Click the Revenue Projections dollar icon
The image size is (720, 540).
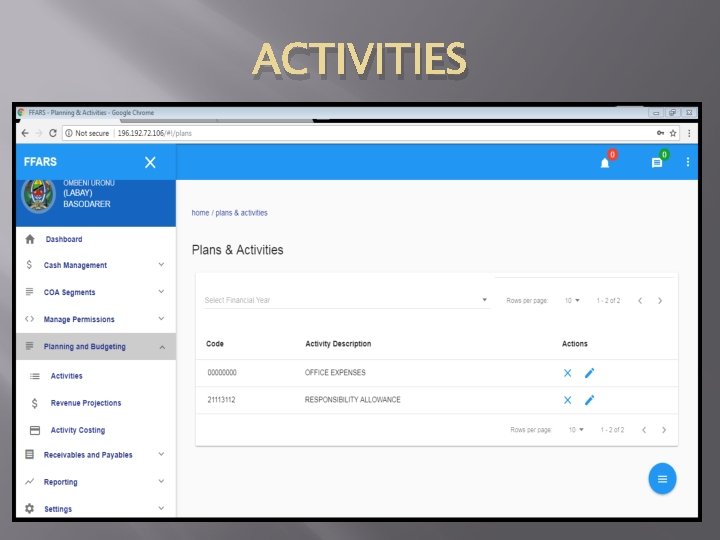pyautogui.click(x=34, y=403)
